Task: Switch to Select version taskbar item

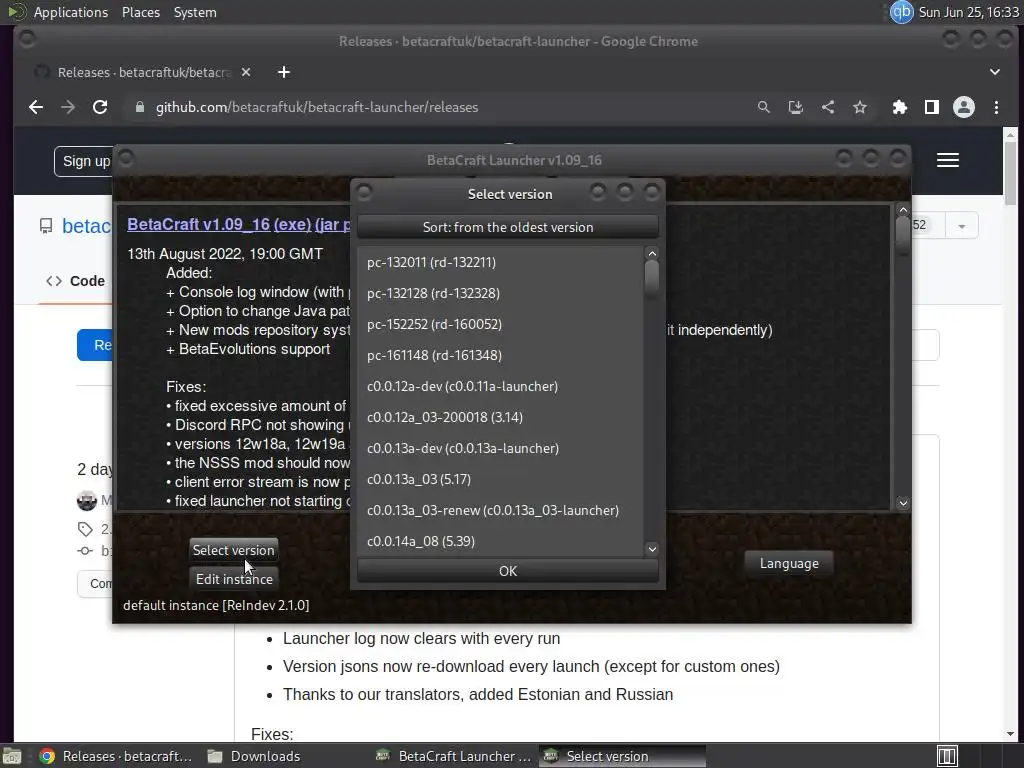Action: [x=622, y=756]
